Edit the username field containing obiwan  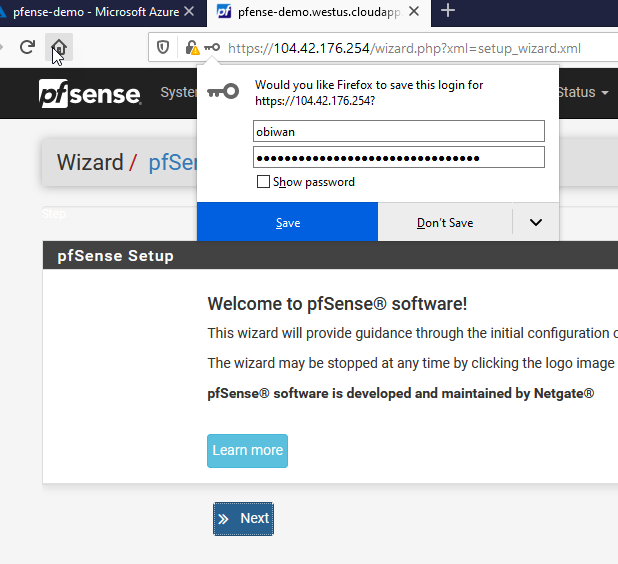tap(399, 131)
